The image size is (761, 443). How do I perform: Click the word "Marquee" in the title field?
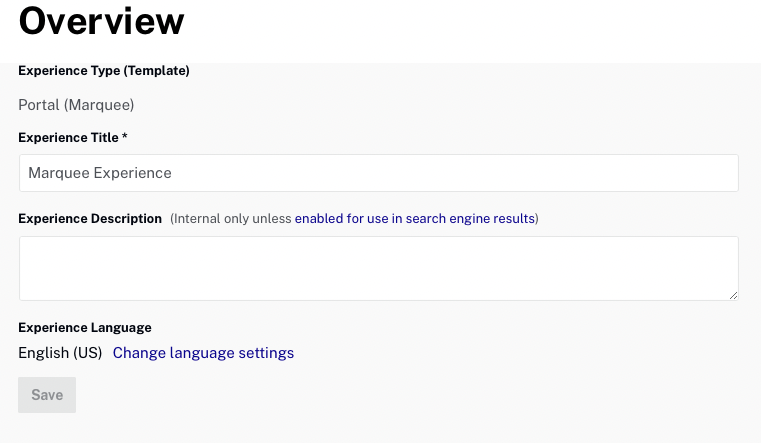(x=59, y=173)
